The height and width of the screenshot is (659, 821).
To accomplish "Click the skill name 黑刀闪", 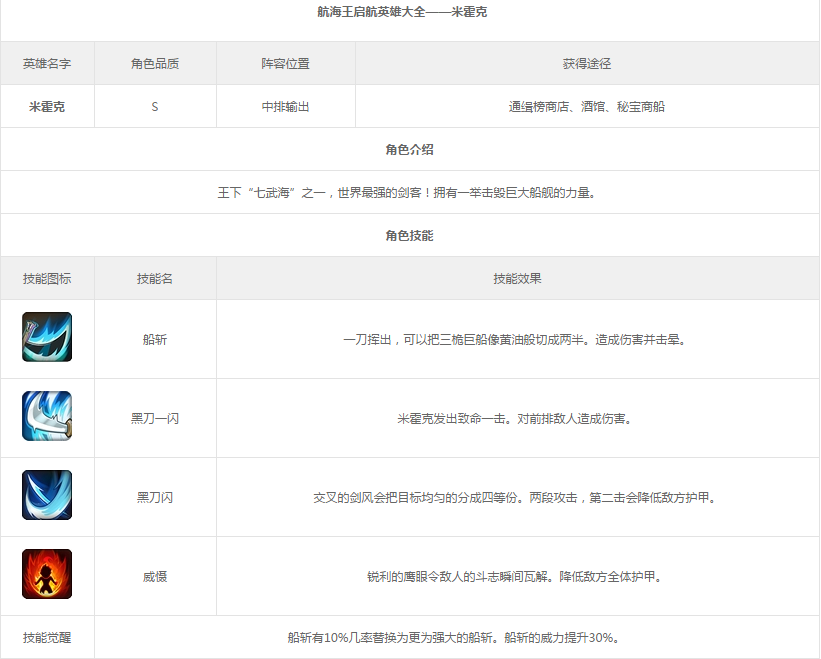I will coord(155,498).
